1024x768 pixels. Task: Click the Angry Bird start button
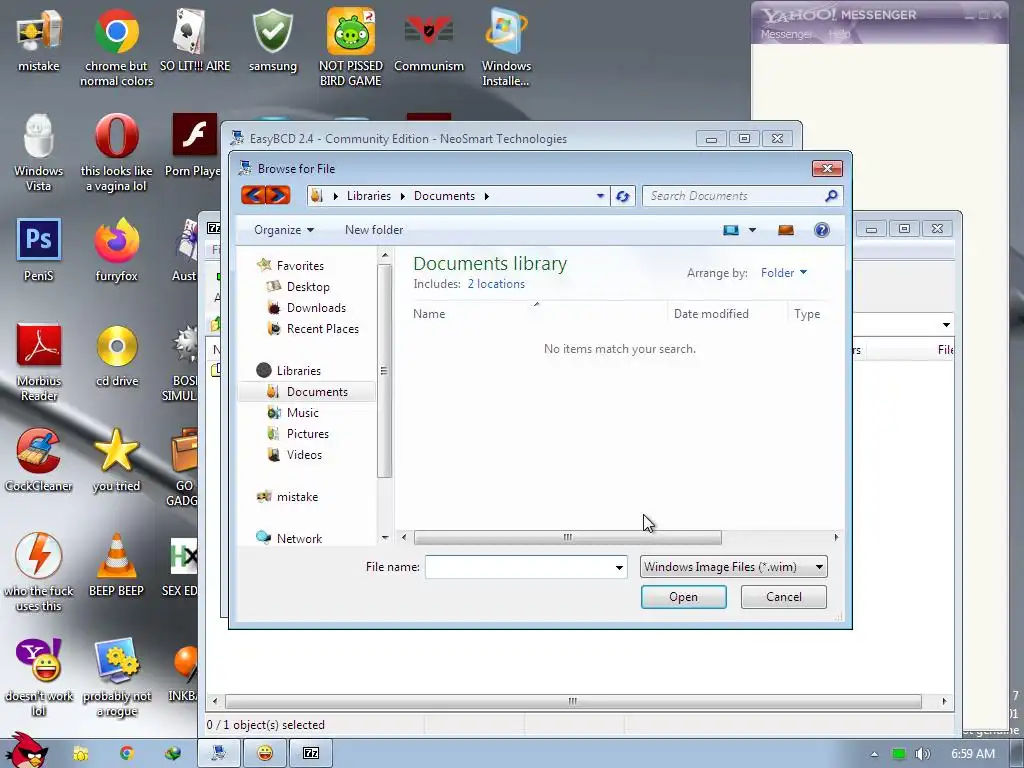[x=26, y=751]
